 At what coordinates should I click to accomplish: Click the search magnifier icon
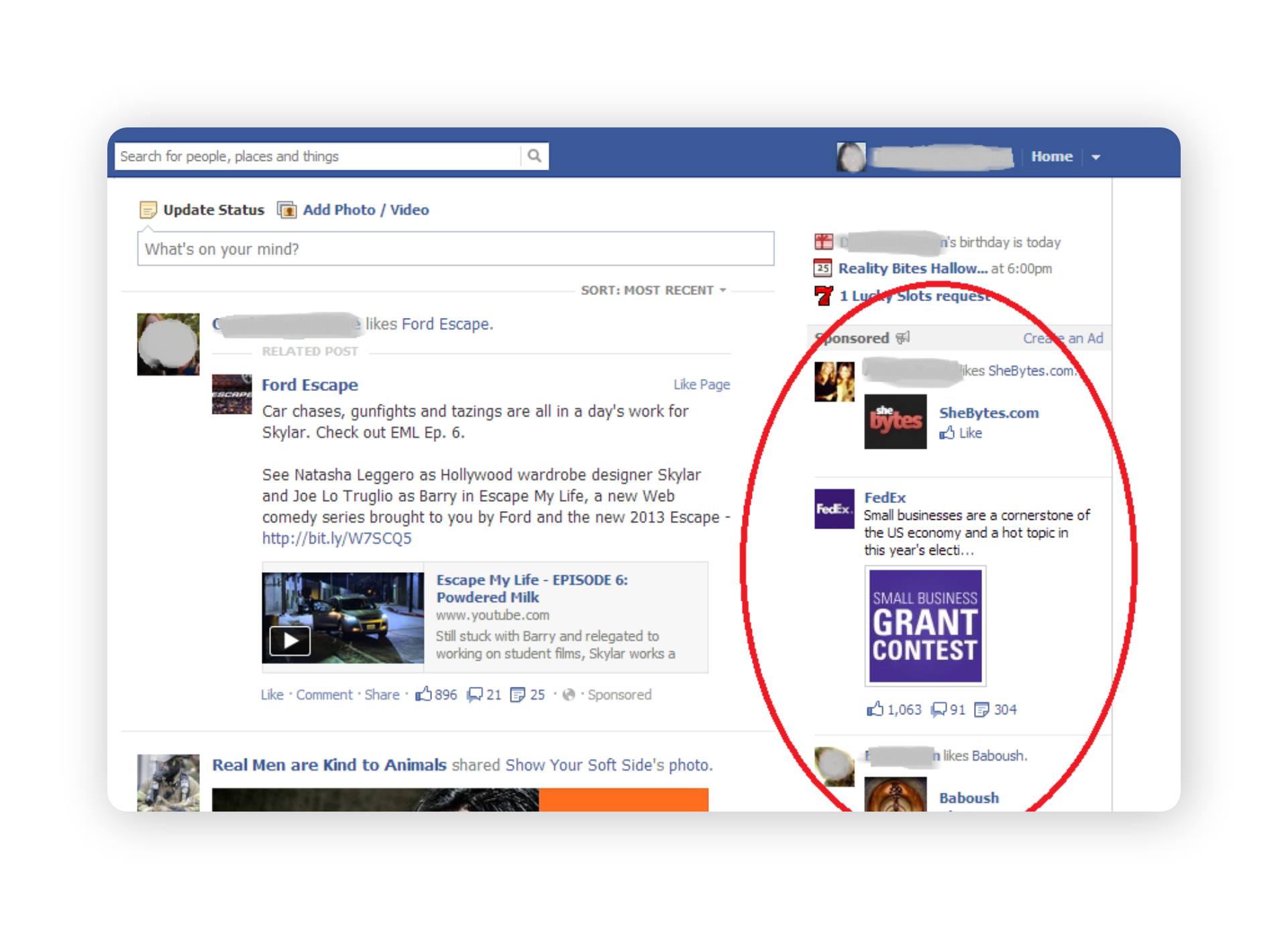(x=535, y=156)
